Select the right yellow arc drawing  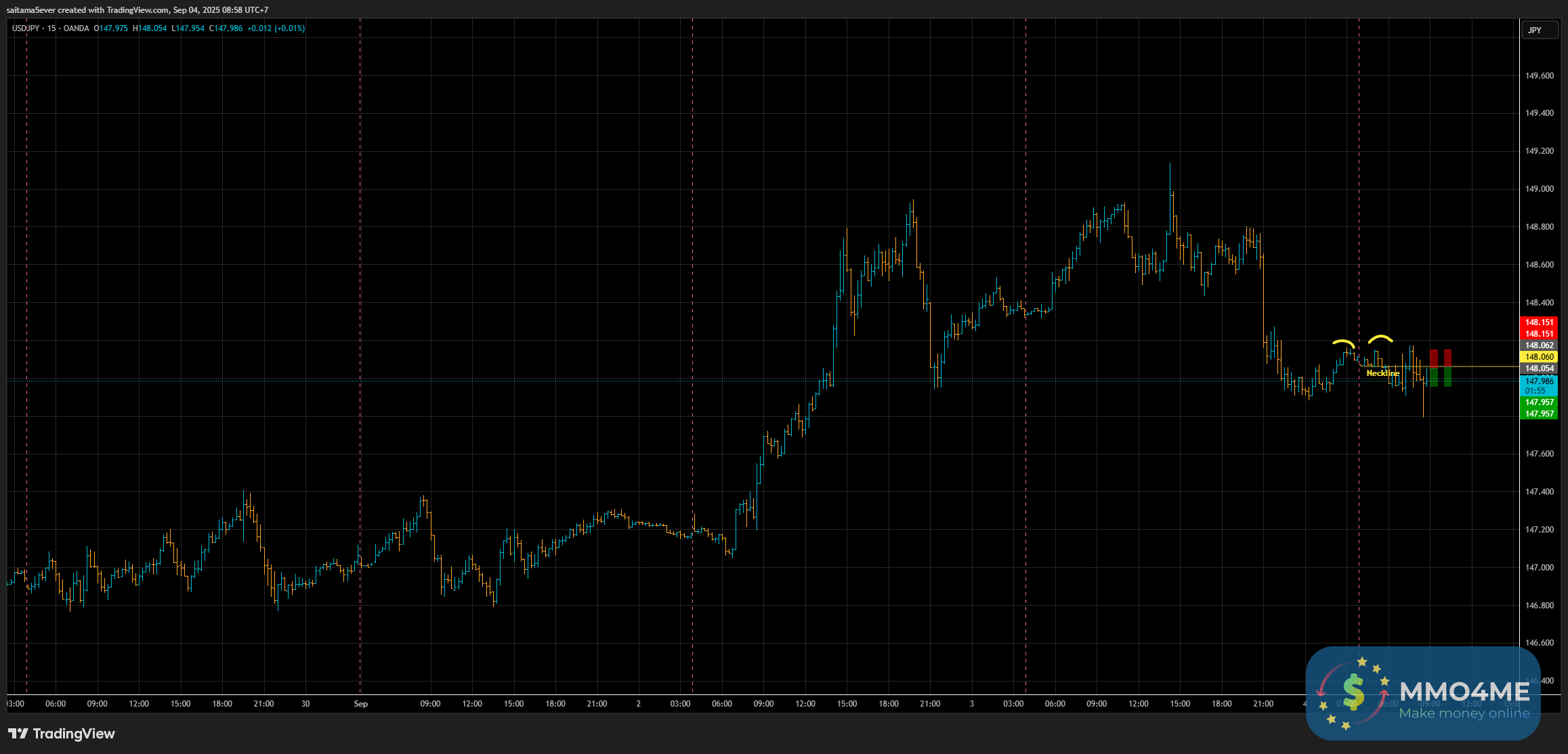1380,338
